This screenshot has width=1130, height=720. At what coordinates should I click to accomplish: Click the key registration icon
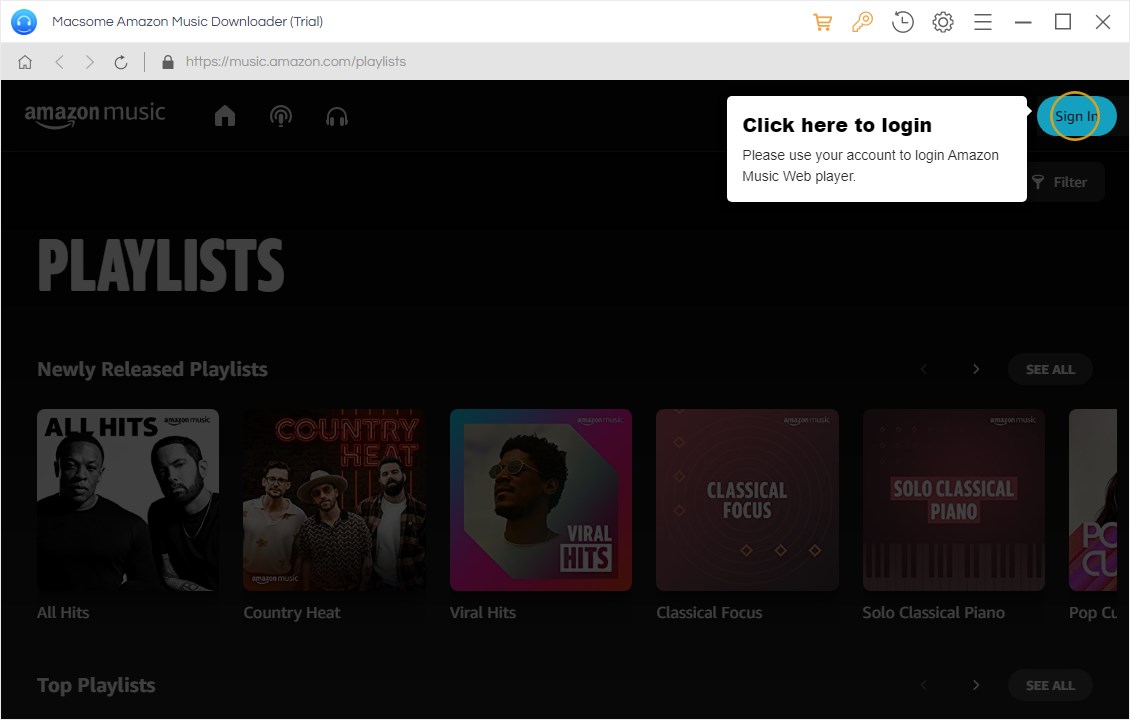[862, 22]
